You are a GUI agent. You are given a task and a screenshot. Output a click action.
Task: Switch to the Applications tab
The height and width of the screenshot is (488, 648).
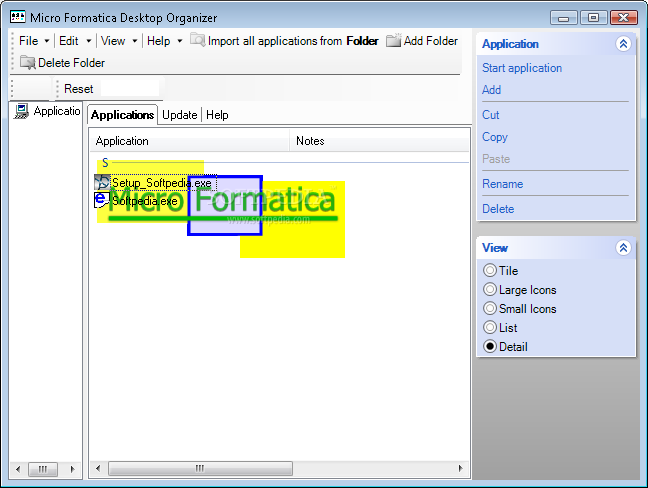tap(122, 115)
